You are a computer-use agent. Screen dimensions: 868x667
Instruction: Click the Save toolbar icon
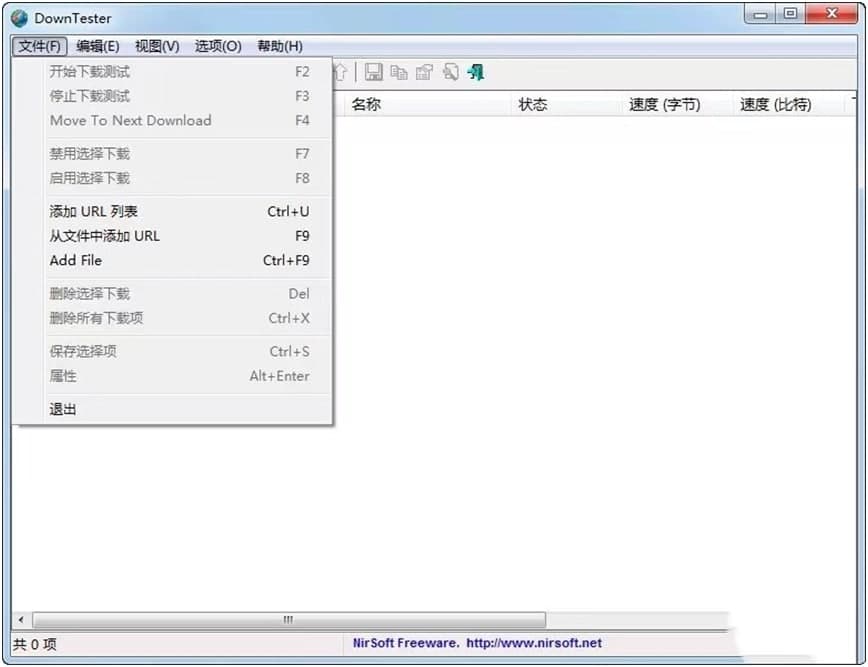click(374, 71)
